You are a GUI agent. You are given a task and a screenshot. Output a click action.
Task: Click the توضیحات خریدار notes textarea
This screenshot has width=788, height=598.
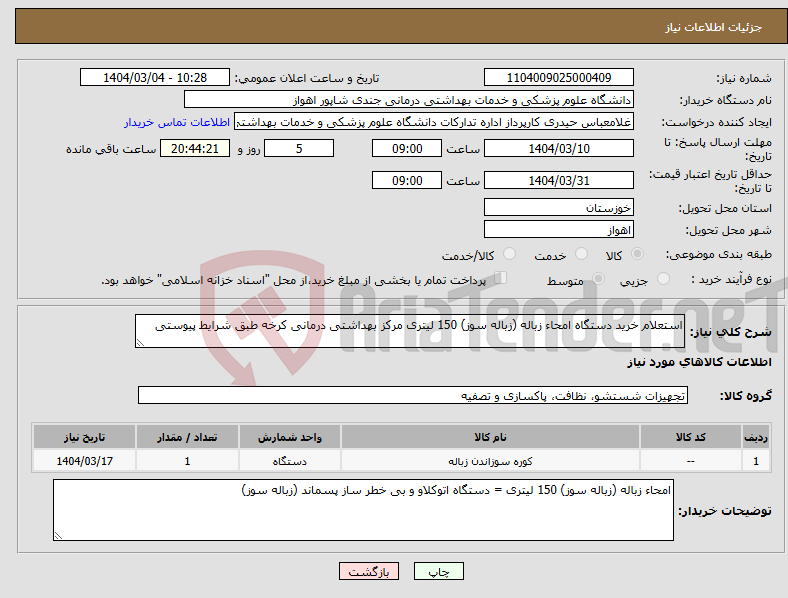click(363, 510)
